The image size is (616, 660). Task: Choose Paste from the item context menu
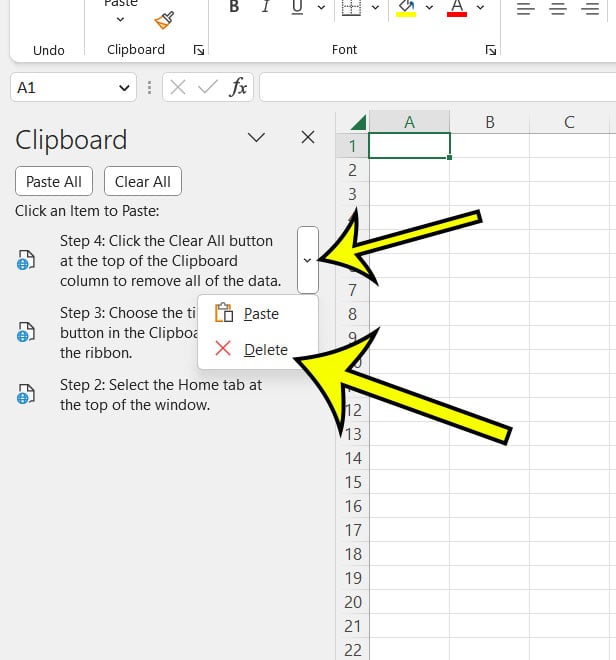[257, 314]
